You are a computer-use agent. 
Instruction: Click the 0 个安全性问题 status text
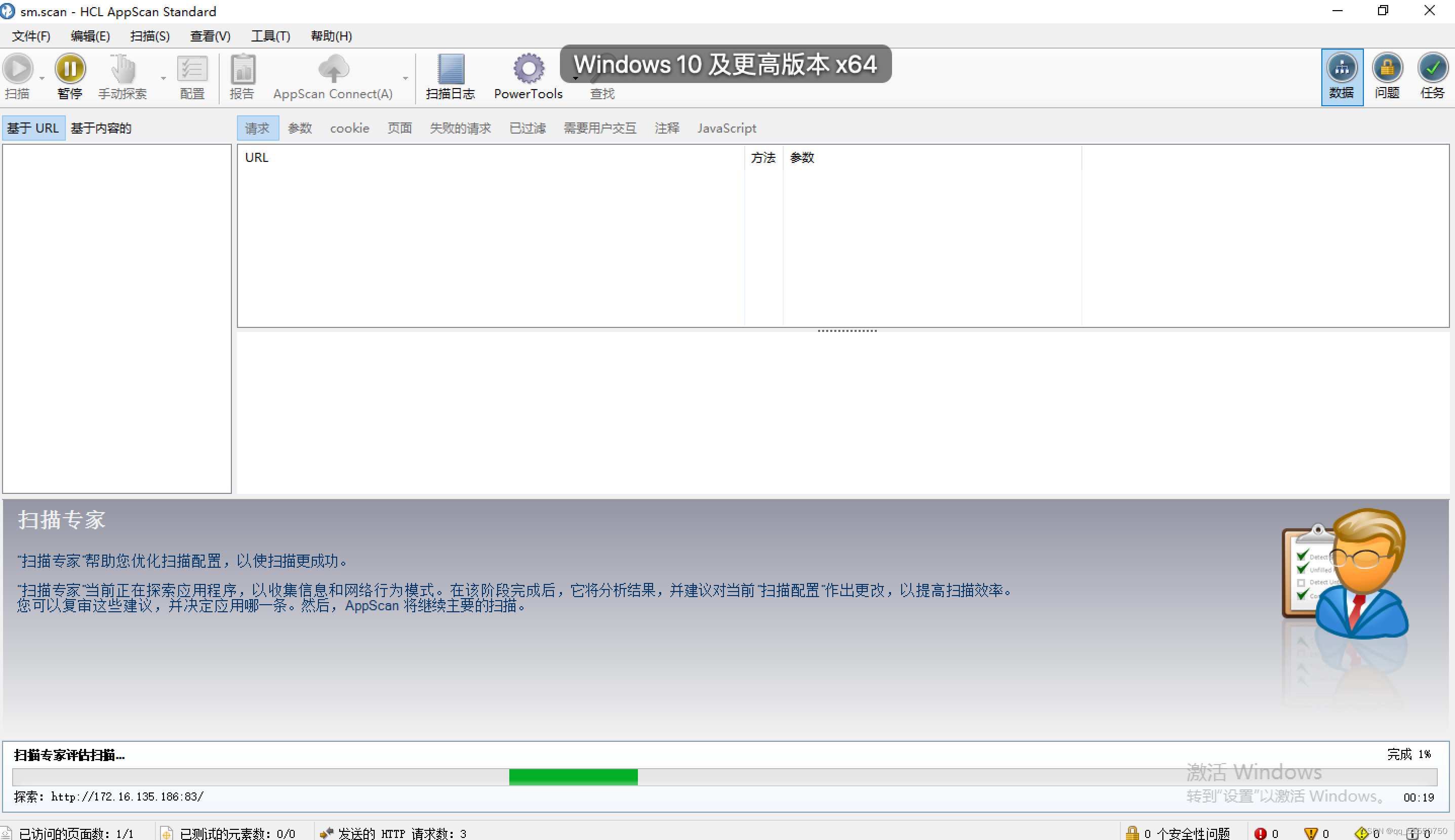(x=1187, y=833)
